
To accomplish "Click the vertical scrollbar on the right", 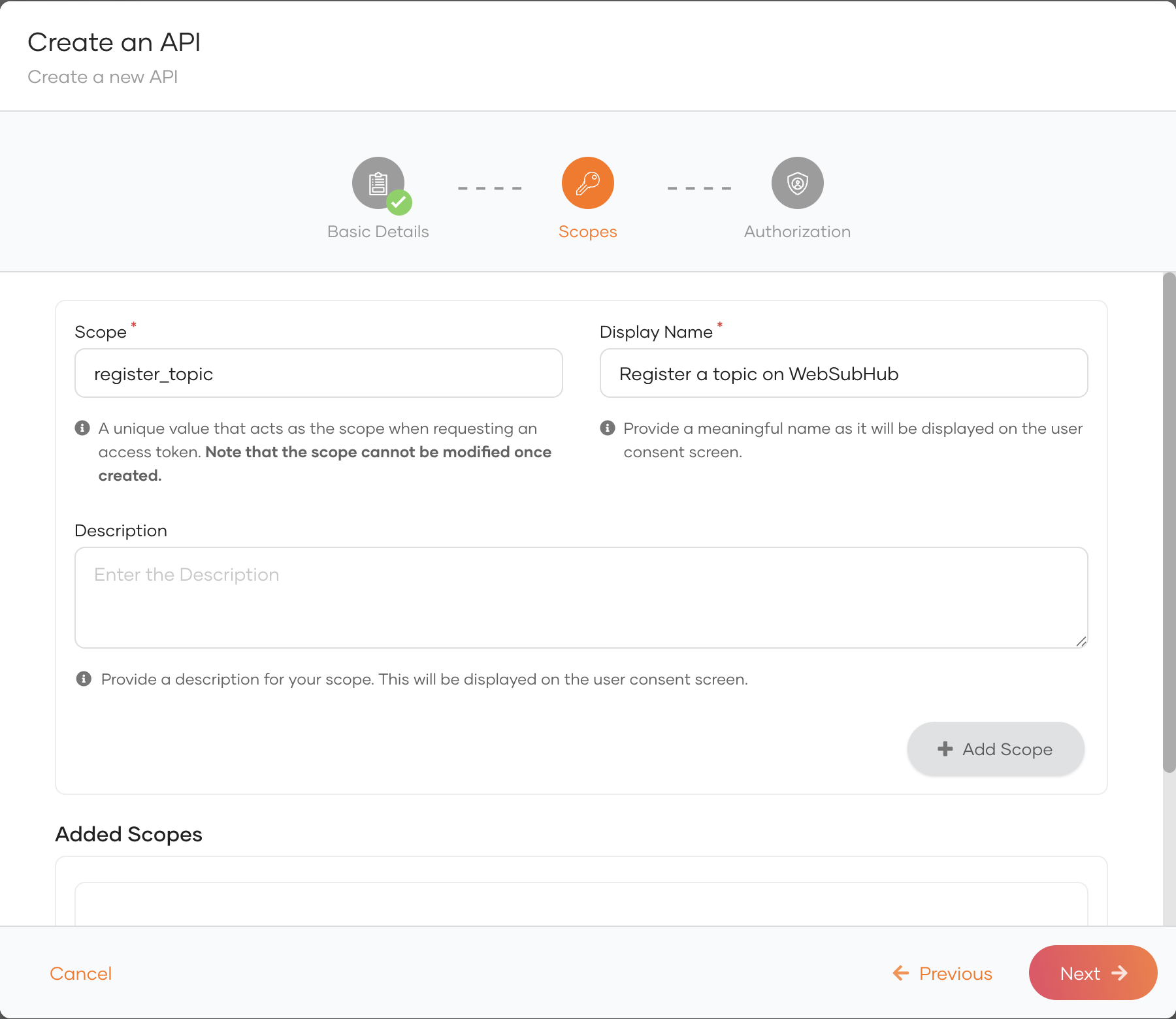I will point(1169,523).
